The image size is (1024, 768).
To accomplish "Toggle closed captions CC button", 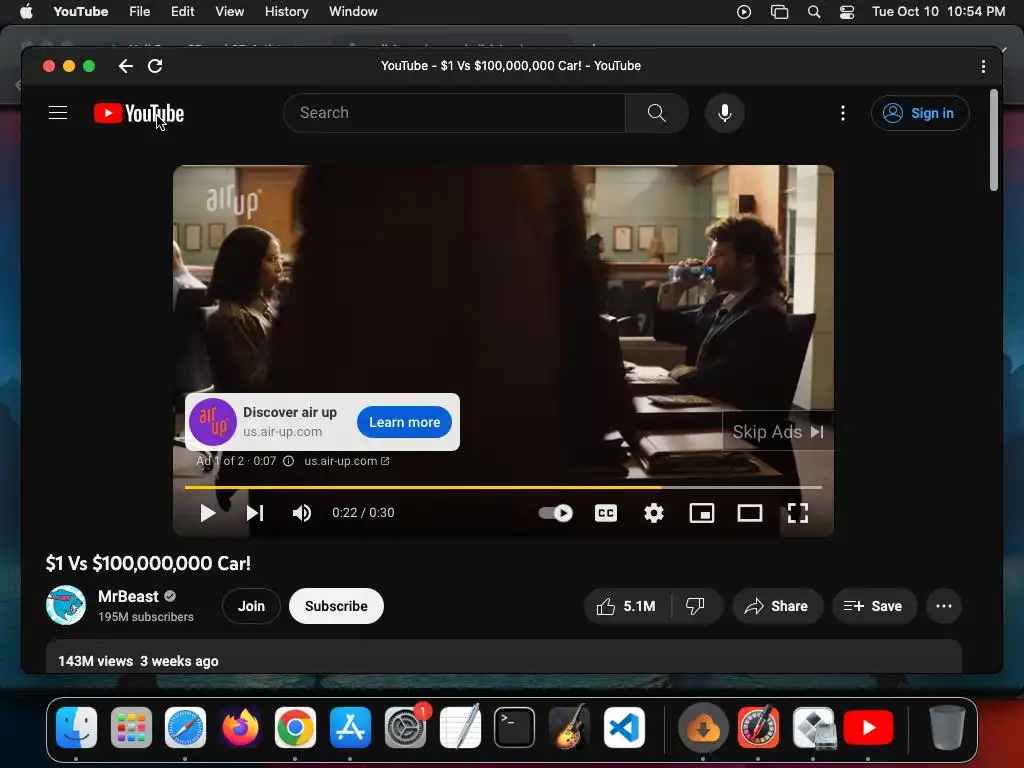I will pos(605,513).
